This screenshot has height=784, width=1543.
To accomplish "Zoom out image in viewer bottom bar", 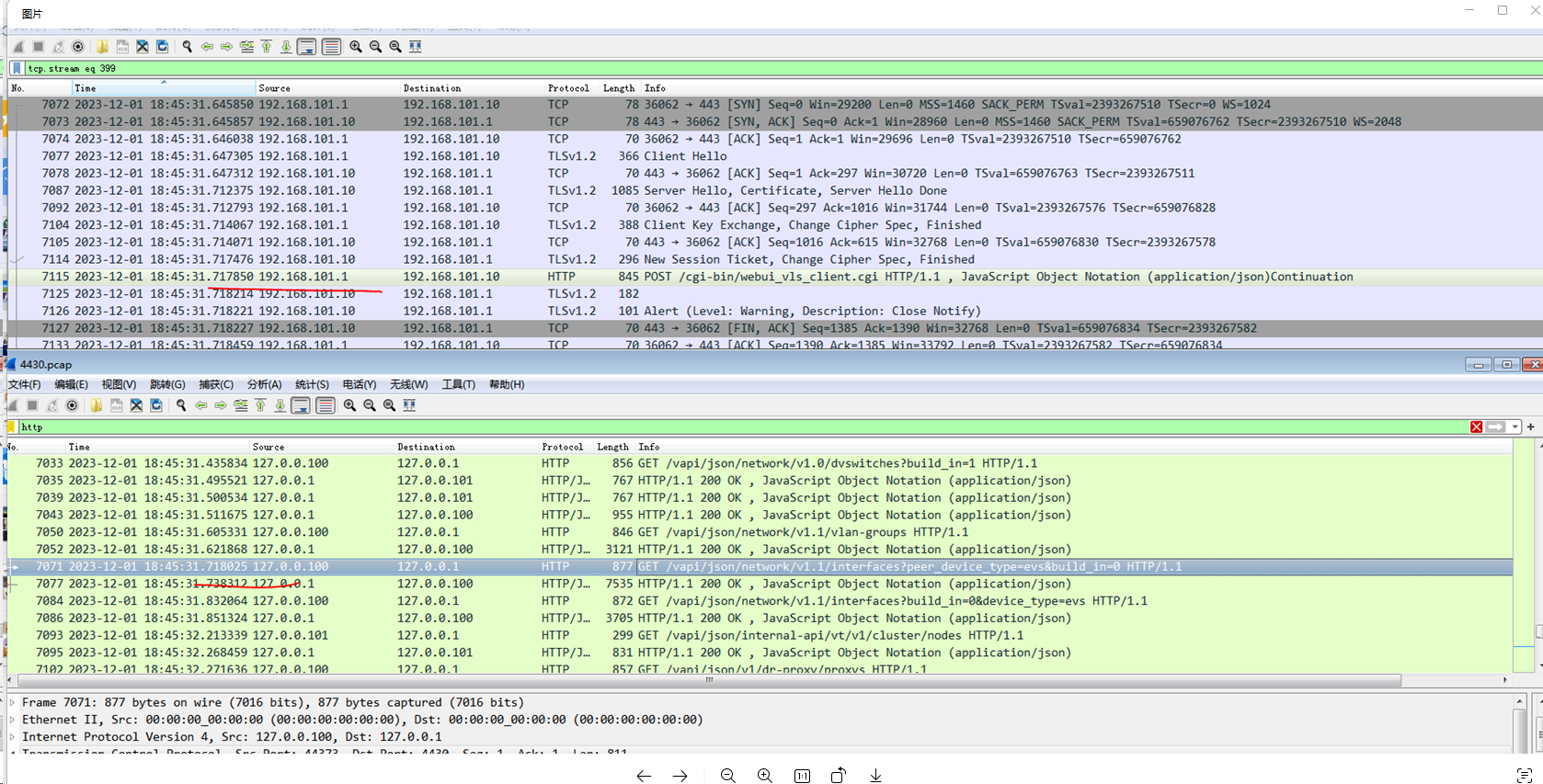I will pos(728,776).
